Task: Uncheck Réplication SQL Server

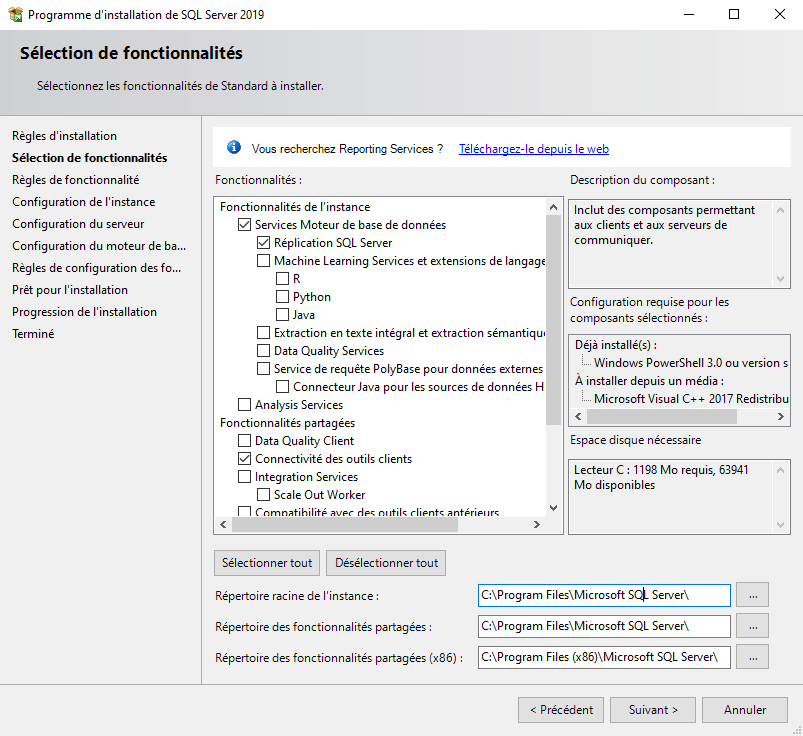Action: click(264, 243)
